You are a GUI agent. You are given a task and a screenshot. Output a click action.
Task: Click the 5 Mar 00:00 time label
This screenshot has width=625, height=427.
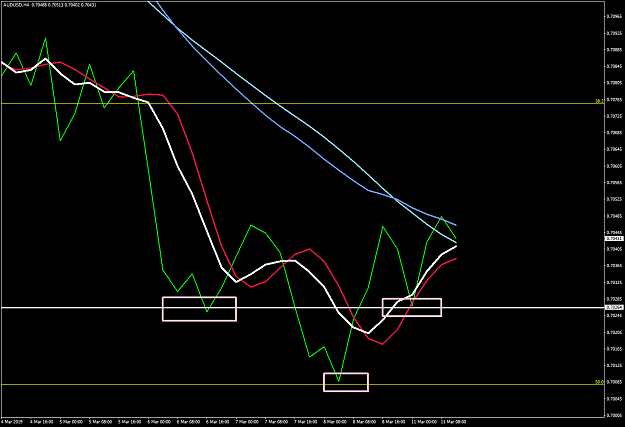click(71, 421)
